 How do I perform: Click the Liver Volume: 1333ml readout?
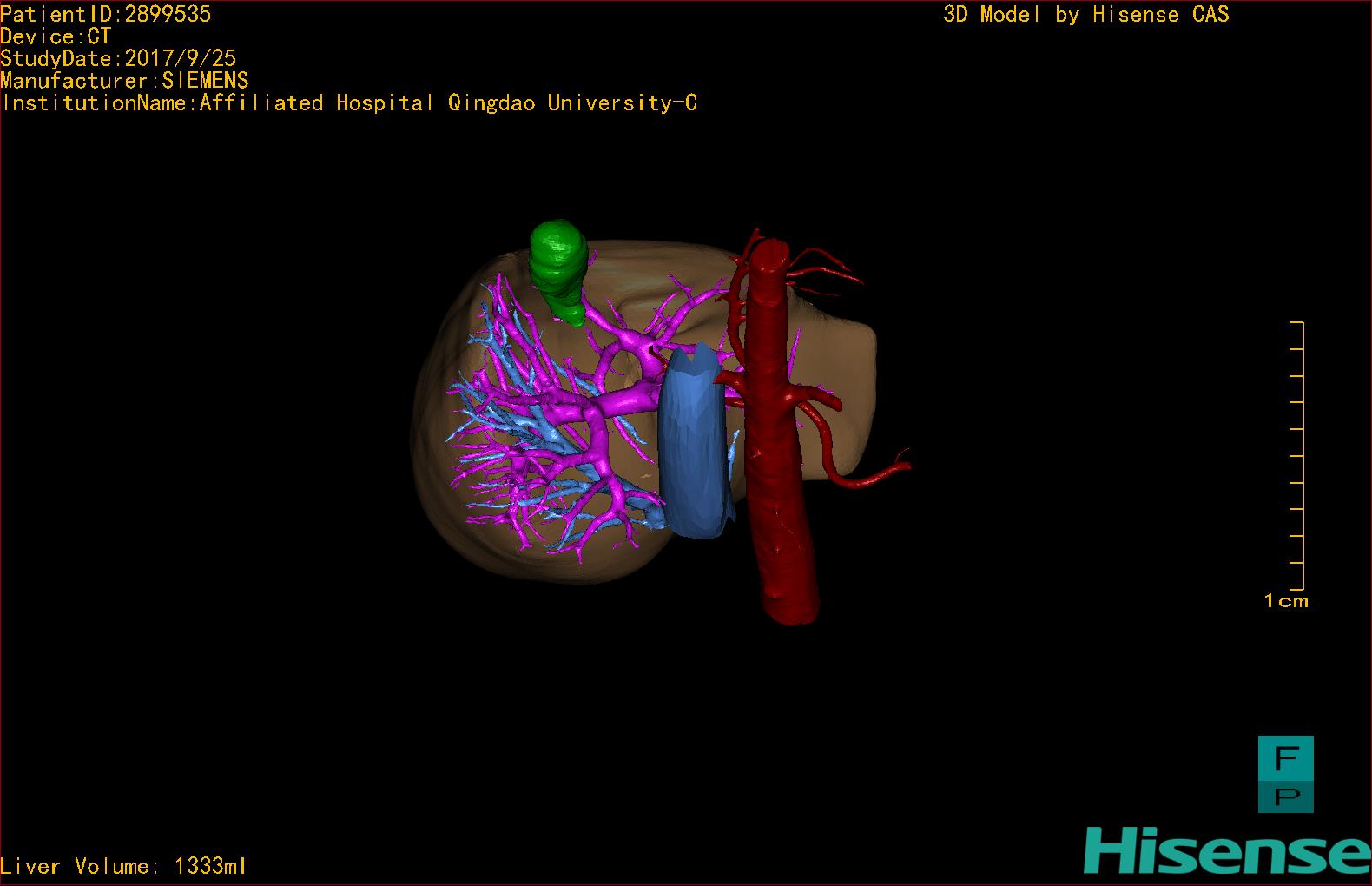pyautogui.click(x=123, y=866)
